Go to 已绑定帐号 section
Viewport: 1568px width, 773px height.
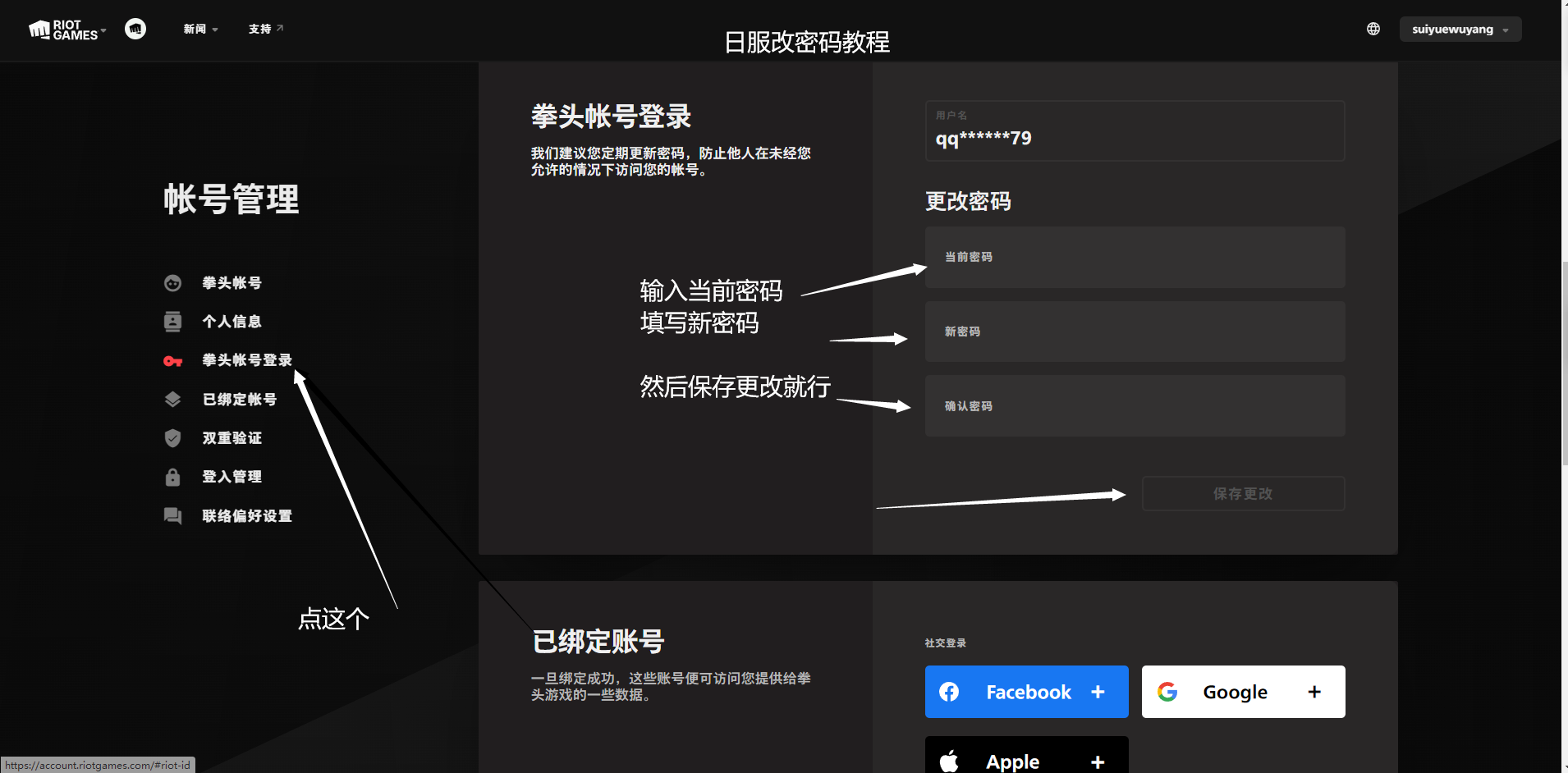pos(240,400)
